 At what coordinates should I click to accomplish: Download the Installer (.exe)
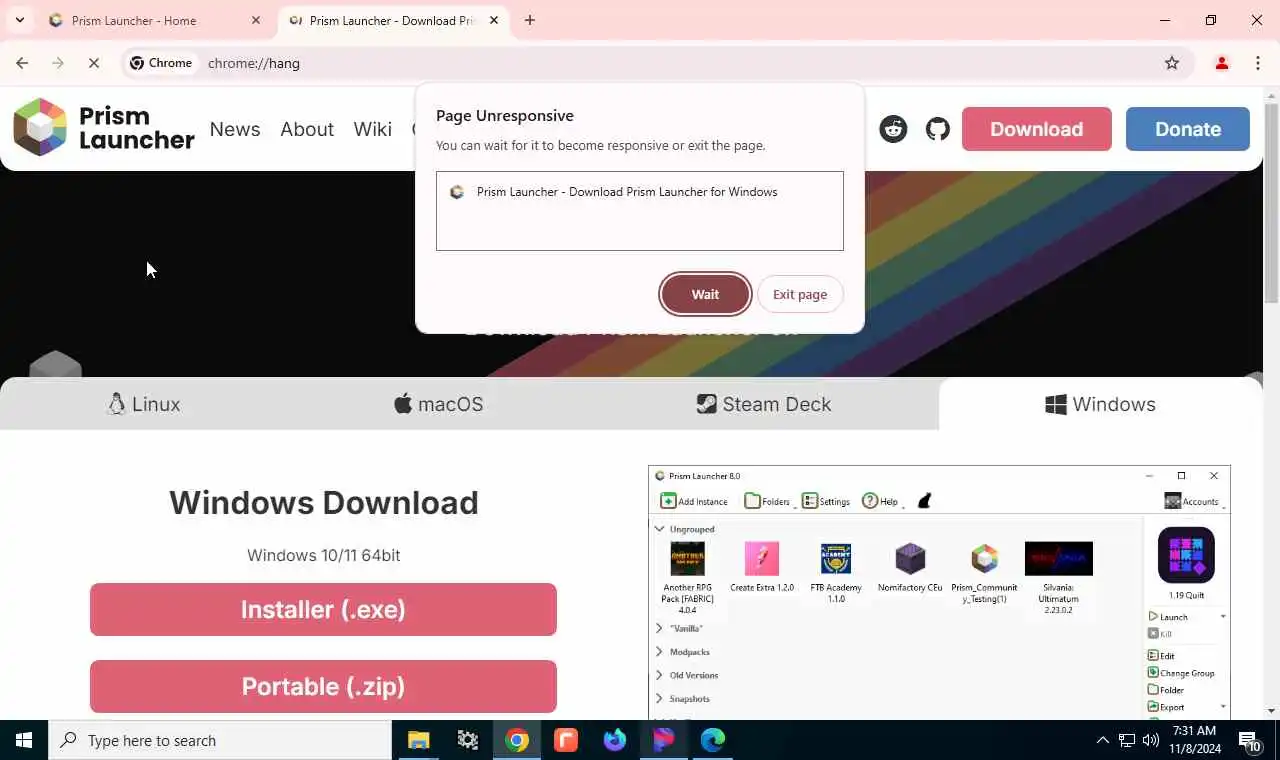tap(323, 609)
